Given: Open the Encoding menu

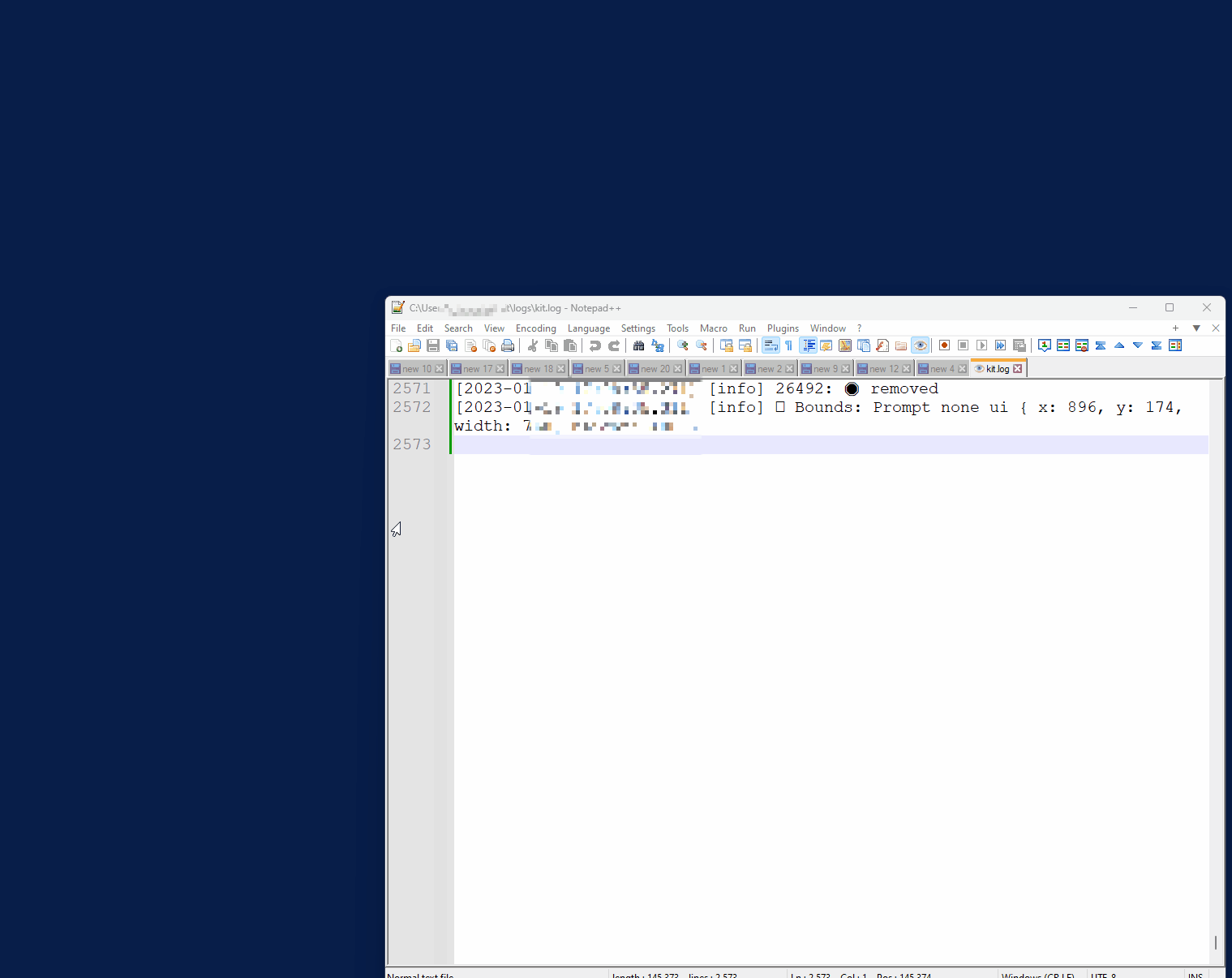Looking at the screenshot, I should click(x=535, y=328).
